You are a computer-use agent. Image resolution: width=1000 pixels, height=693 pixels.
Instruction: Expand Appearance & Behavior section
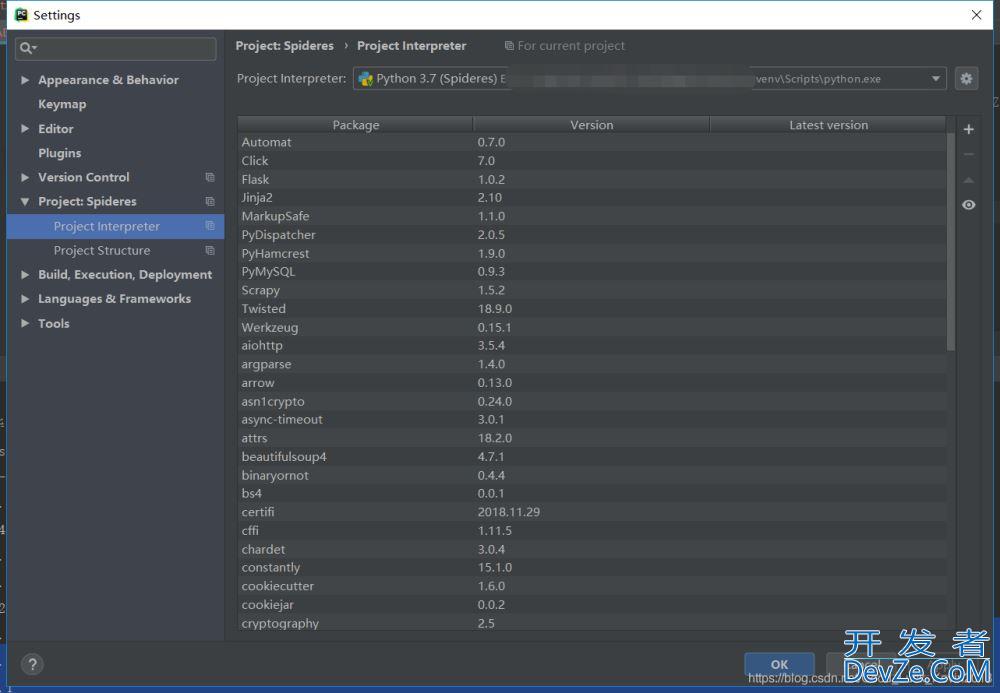pyautogui.click(x=25, y=80)
